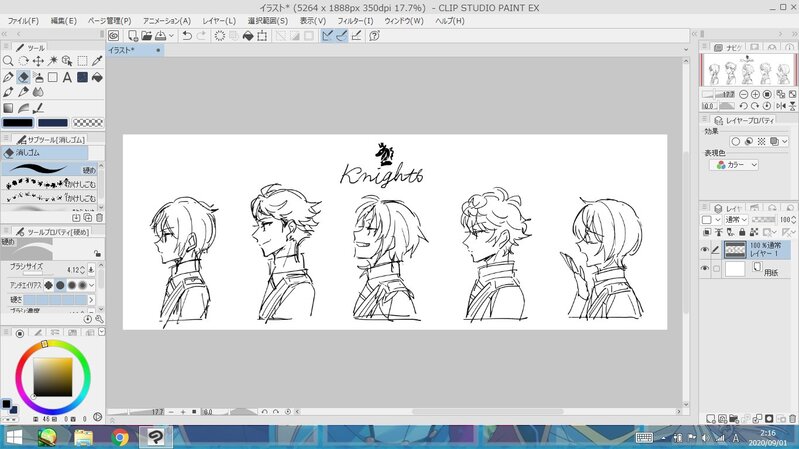Open ファイル(F) menu
Viewport: 799px width, 449px height.
pyautogui.click(x=23, y=21)
